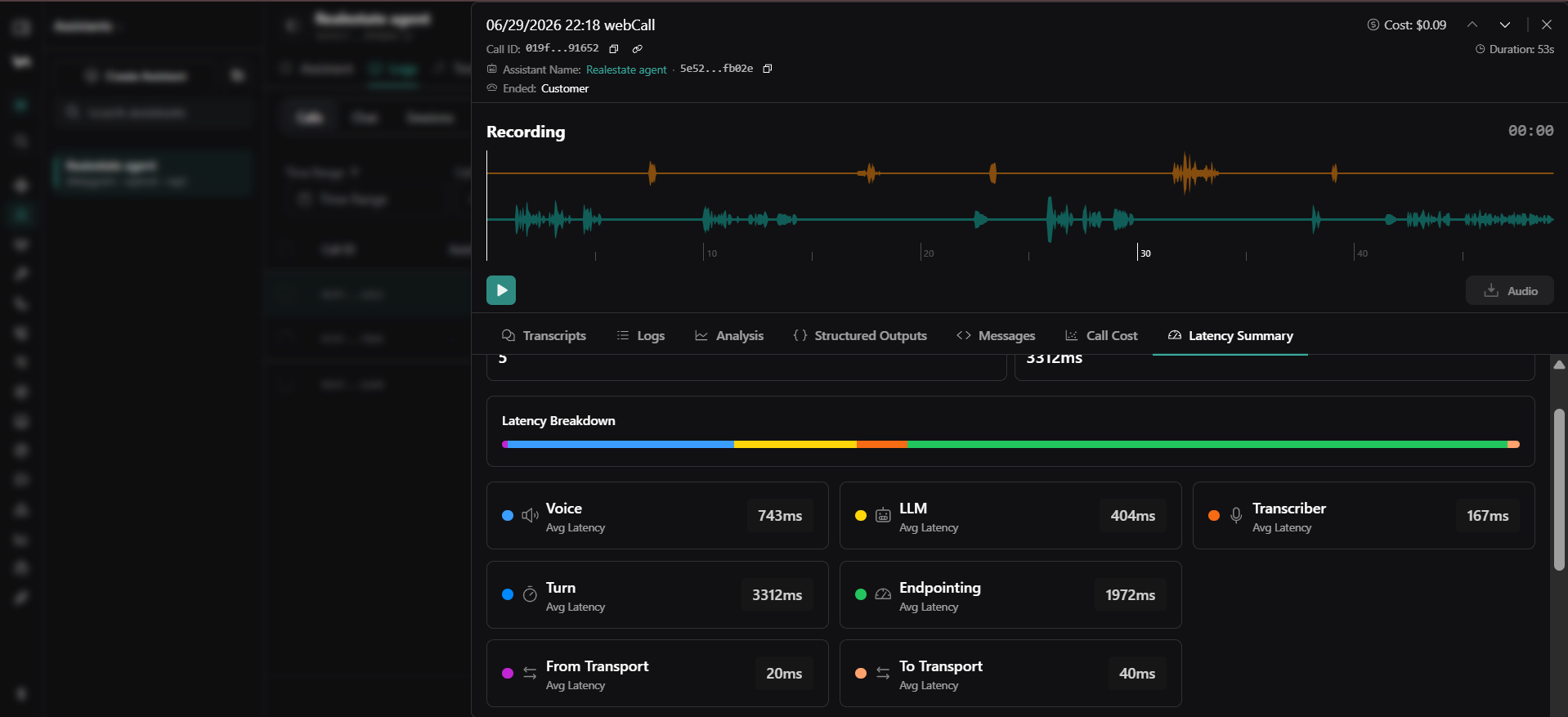The height and width of the screenshot is (717, 1568).
Task: Switch to the Logs tab
Action: pyautogui.click(x=640, y=336)
